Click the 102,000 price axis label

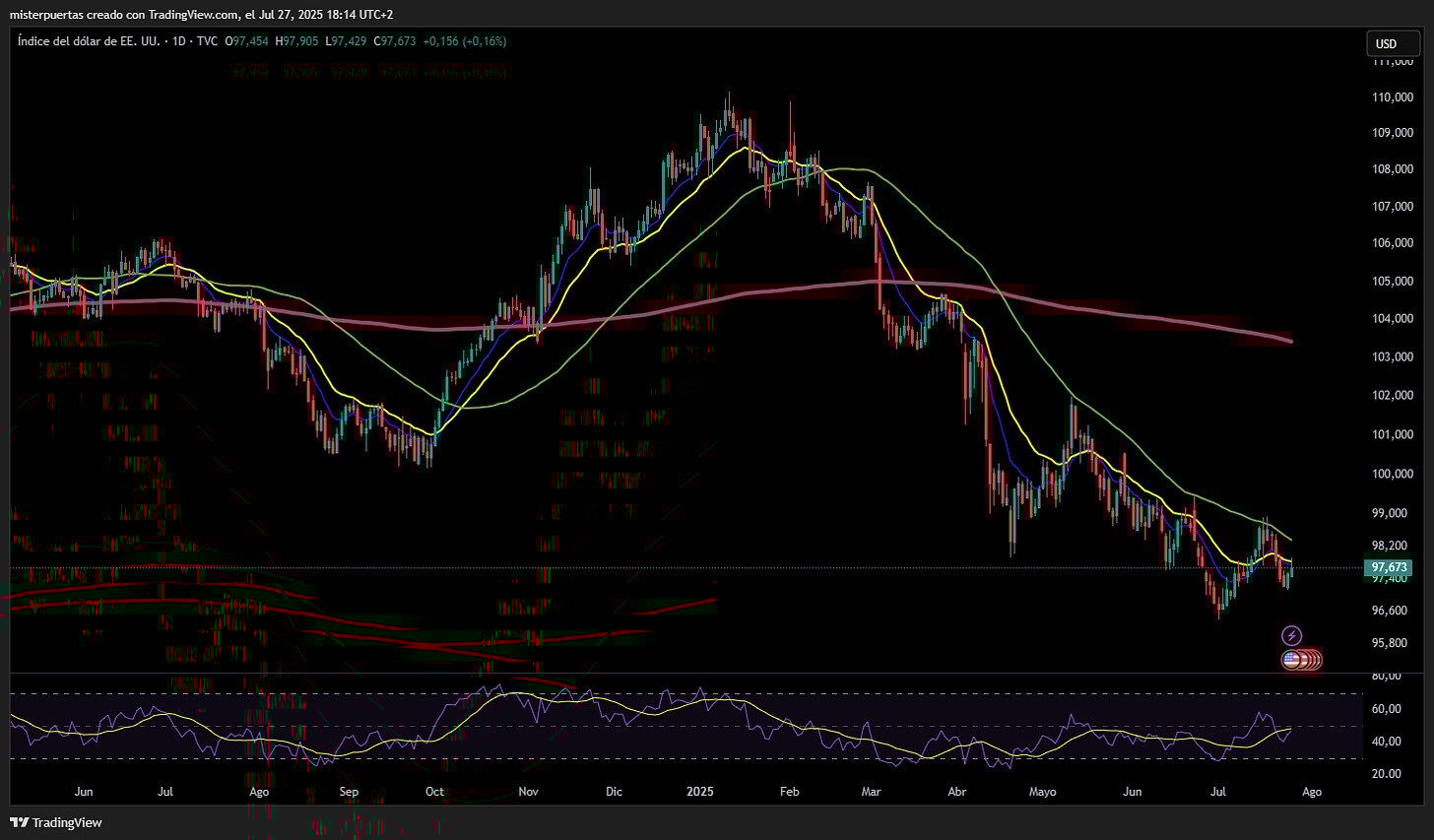(x=1394, y=396)
